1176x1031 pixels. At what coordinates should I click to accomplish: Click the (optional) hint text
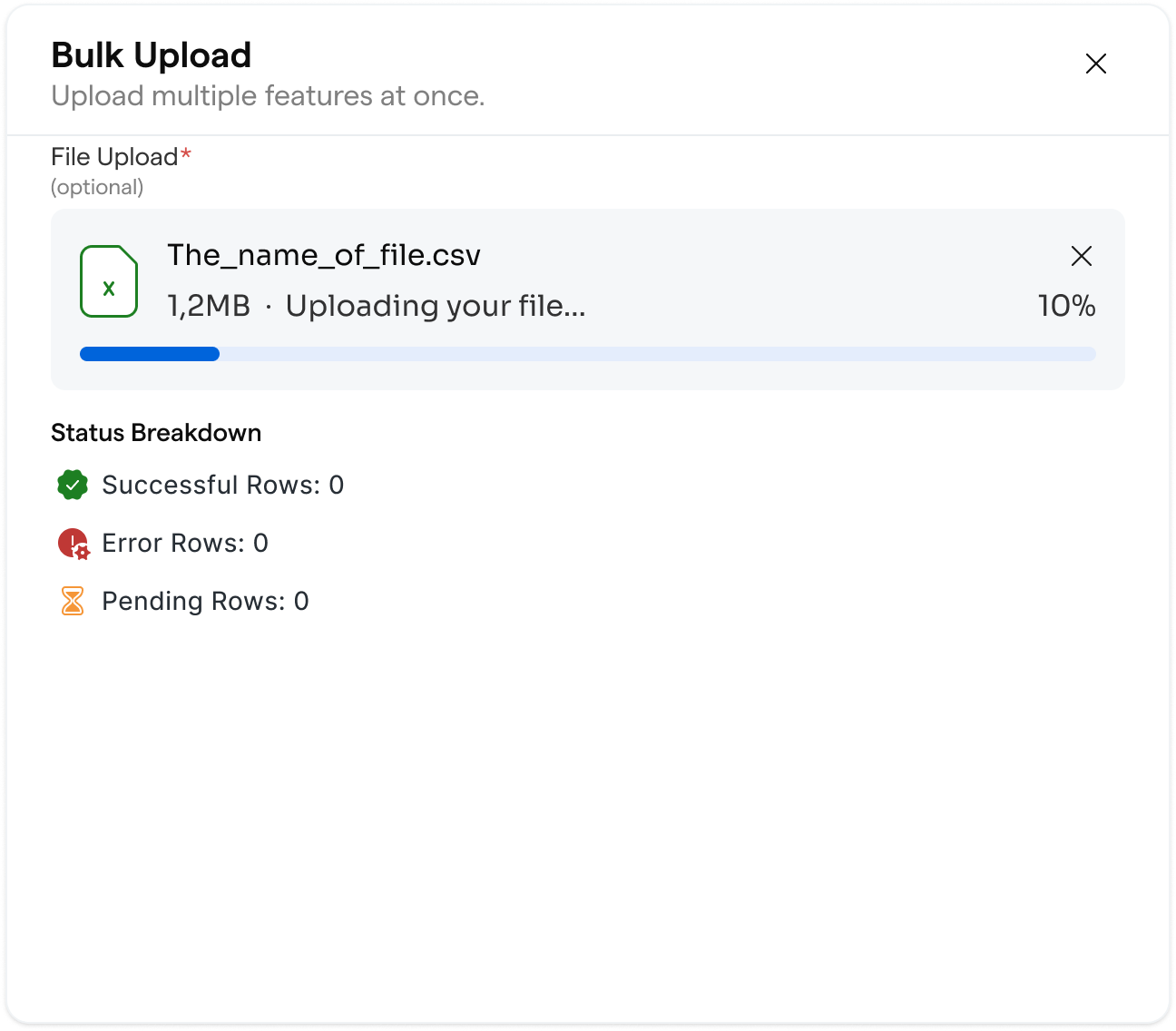tap(97, 187)
